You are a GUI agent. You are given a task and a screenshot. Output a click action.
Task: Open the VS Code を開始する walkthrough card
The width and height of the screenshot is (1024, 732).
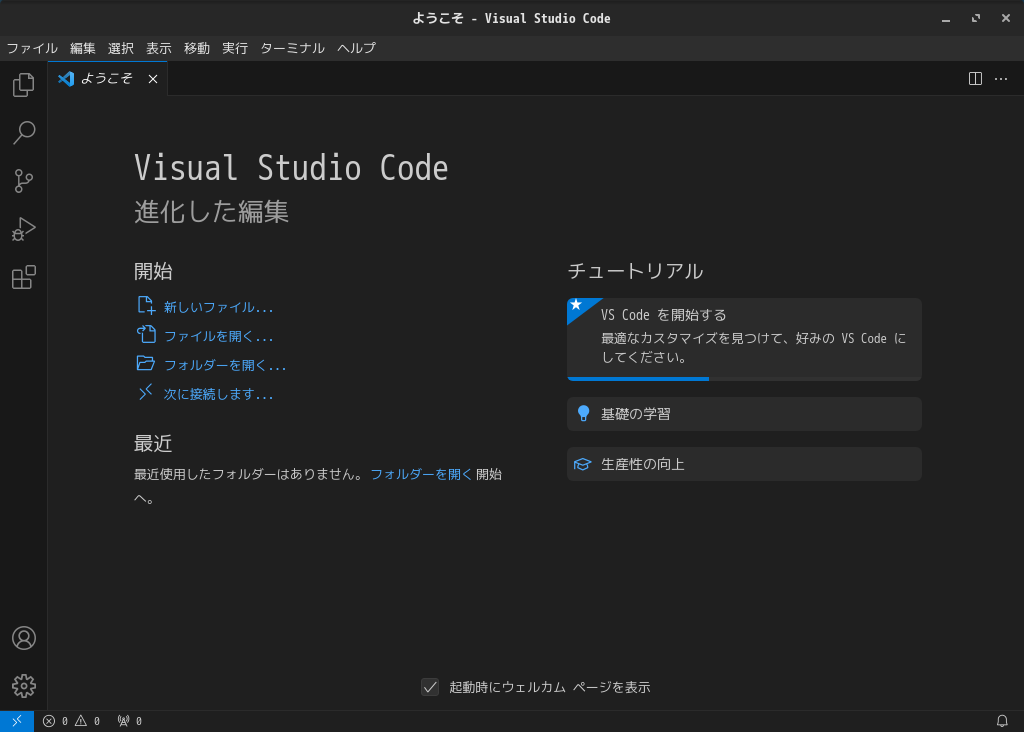(x=744, y=339)
